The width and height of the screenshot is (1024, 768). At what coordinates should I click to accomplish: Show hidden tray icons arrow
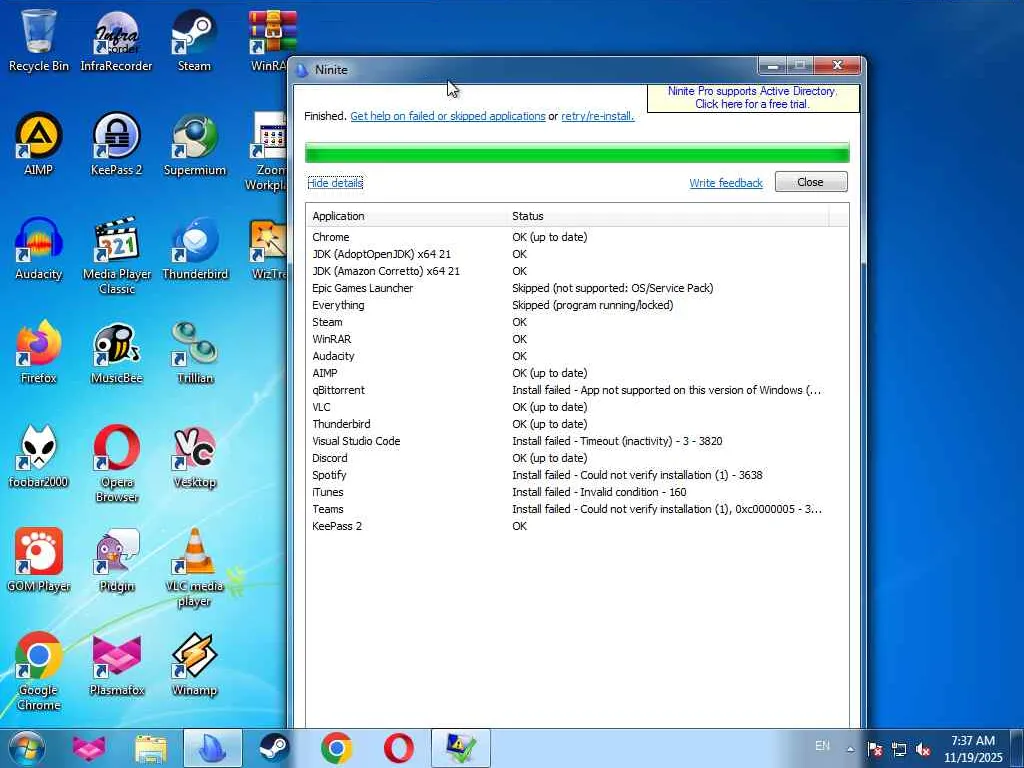[850, 749]
